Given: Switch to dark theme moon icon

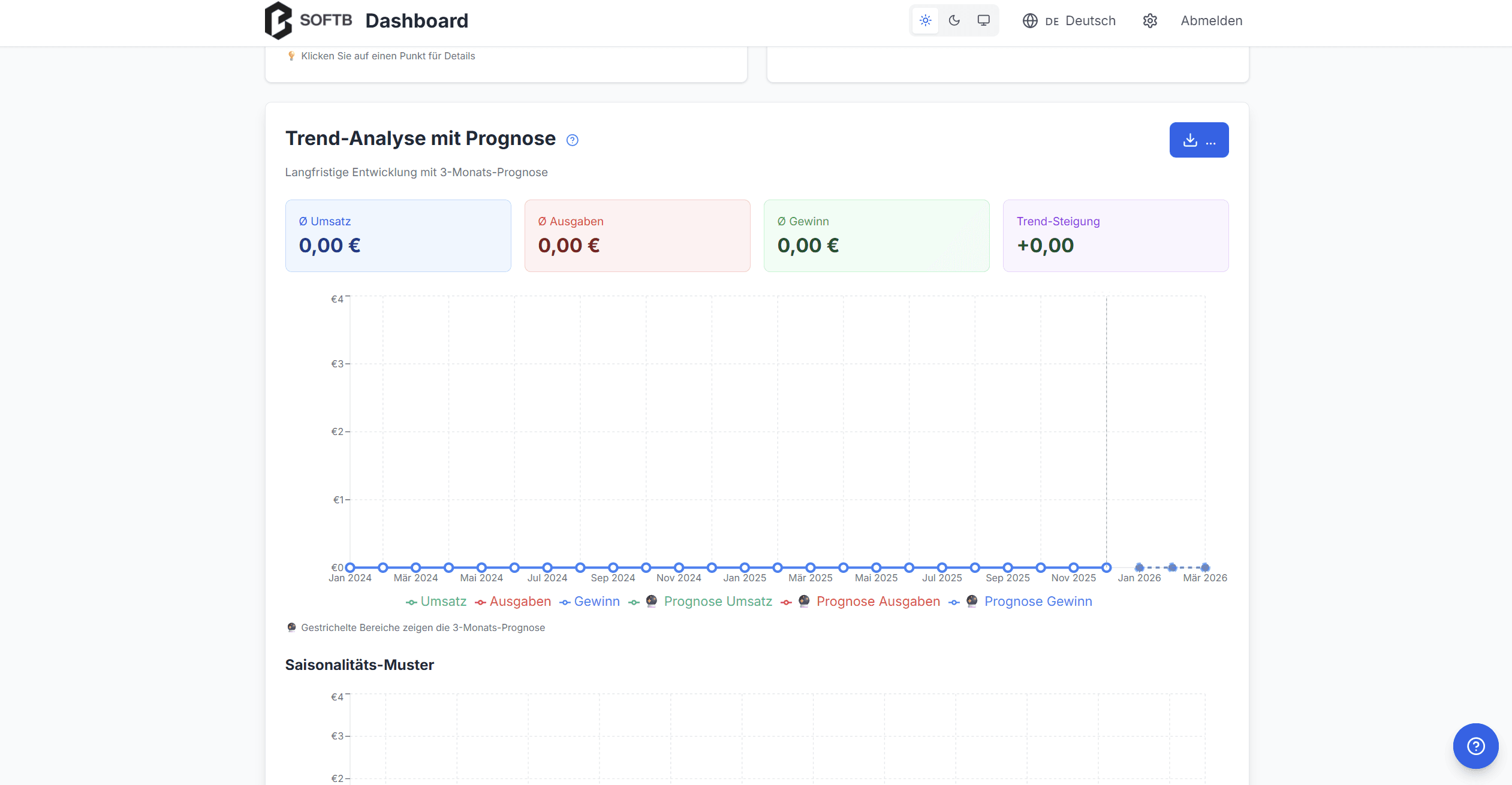Looking at the screenshot, I should coord(954,20).
